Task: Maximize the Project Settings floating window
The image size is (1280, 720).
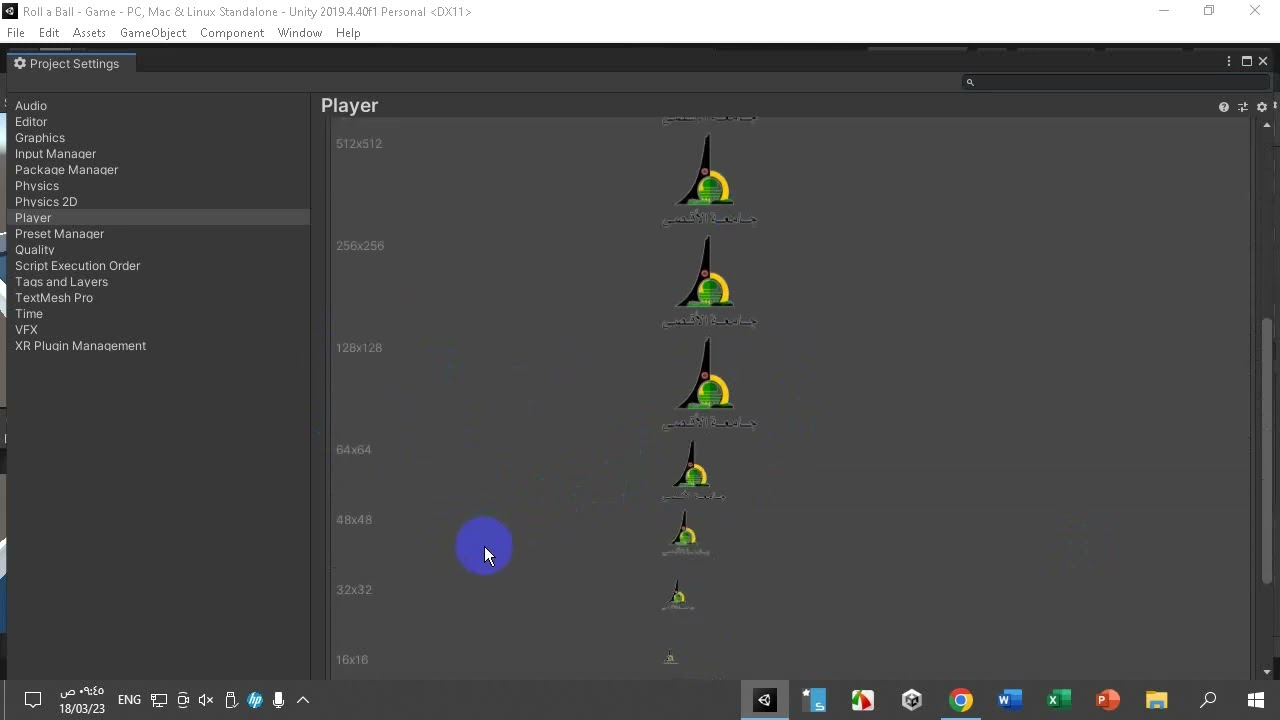Action: click(x=1247, y=62)
